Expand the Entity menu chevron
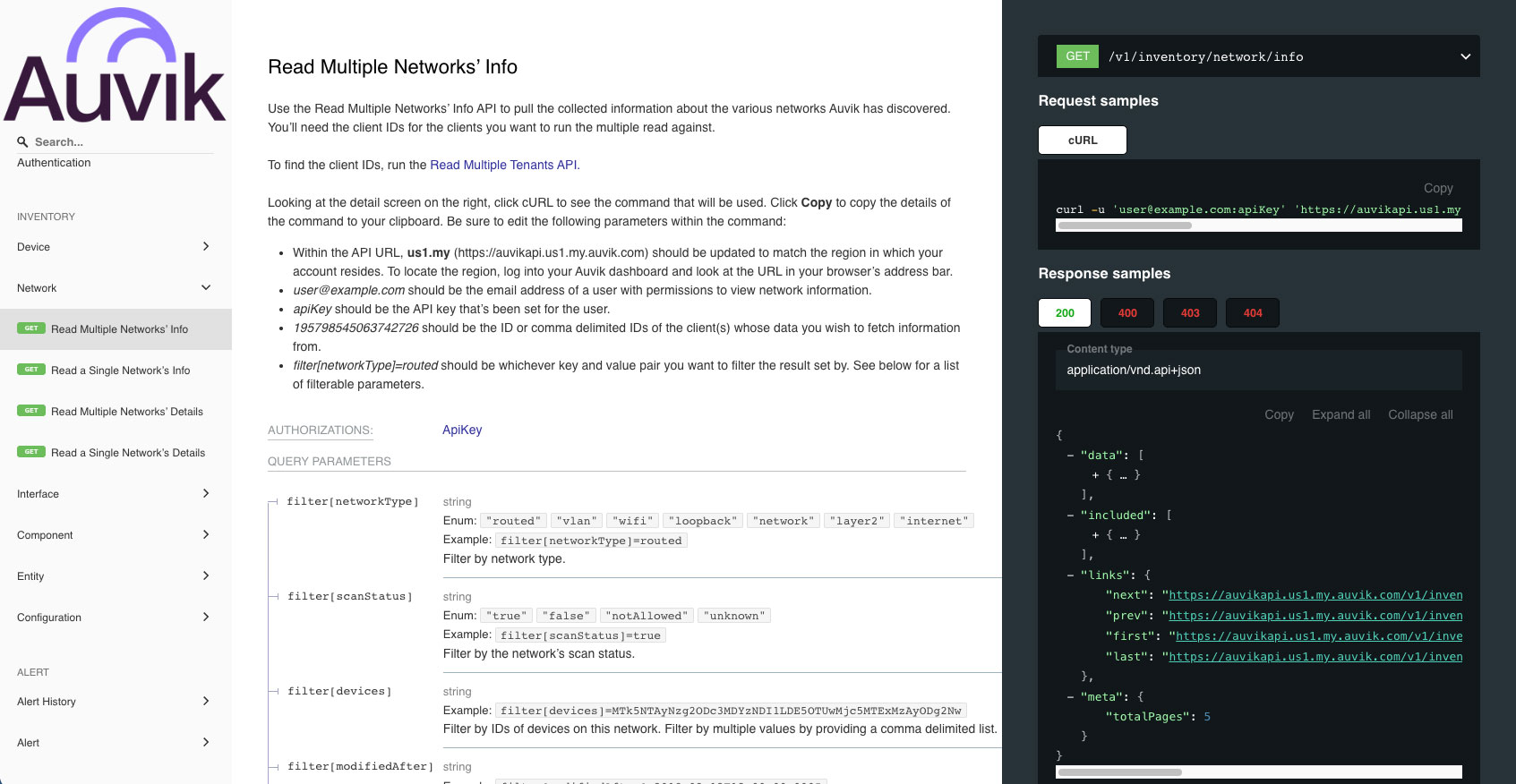1516x784 pixels. point(206,575)
